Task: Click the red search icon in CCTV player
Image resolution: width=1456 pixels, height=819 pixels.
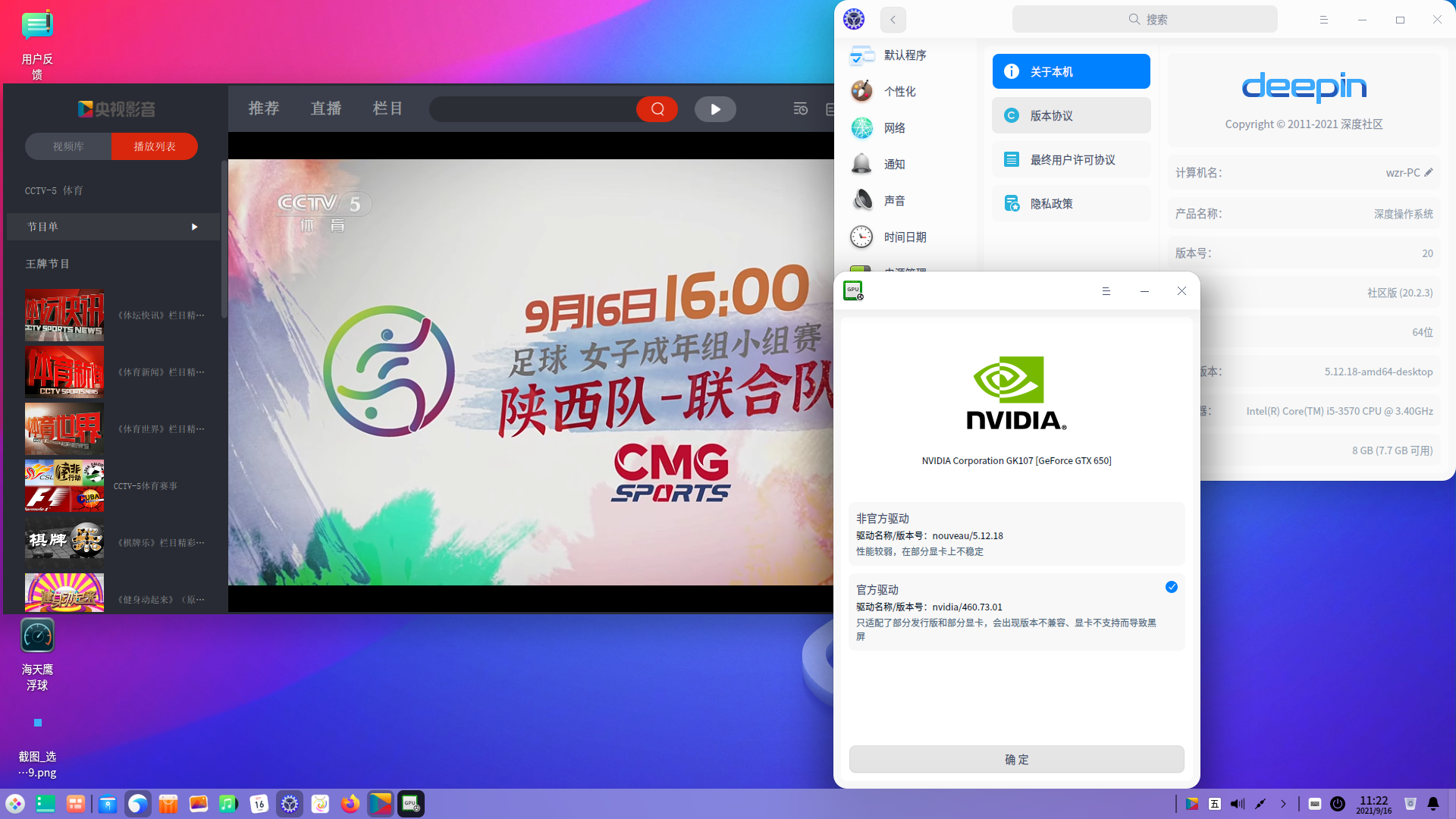Action: (x=657, y=109)
